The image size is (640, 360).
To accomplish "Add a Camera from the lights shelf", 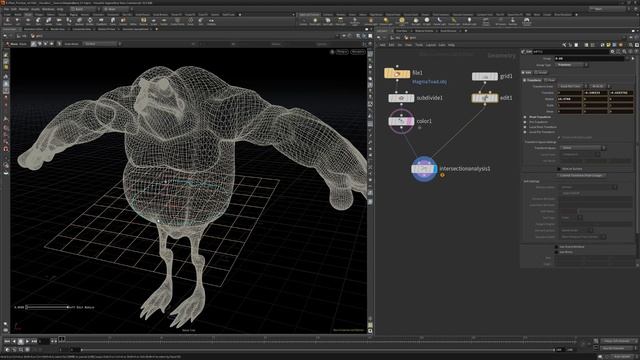I will [x=303, y=21].
